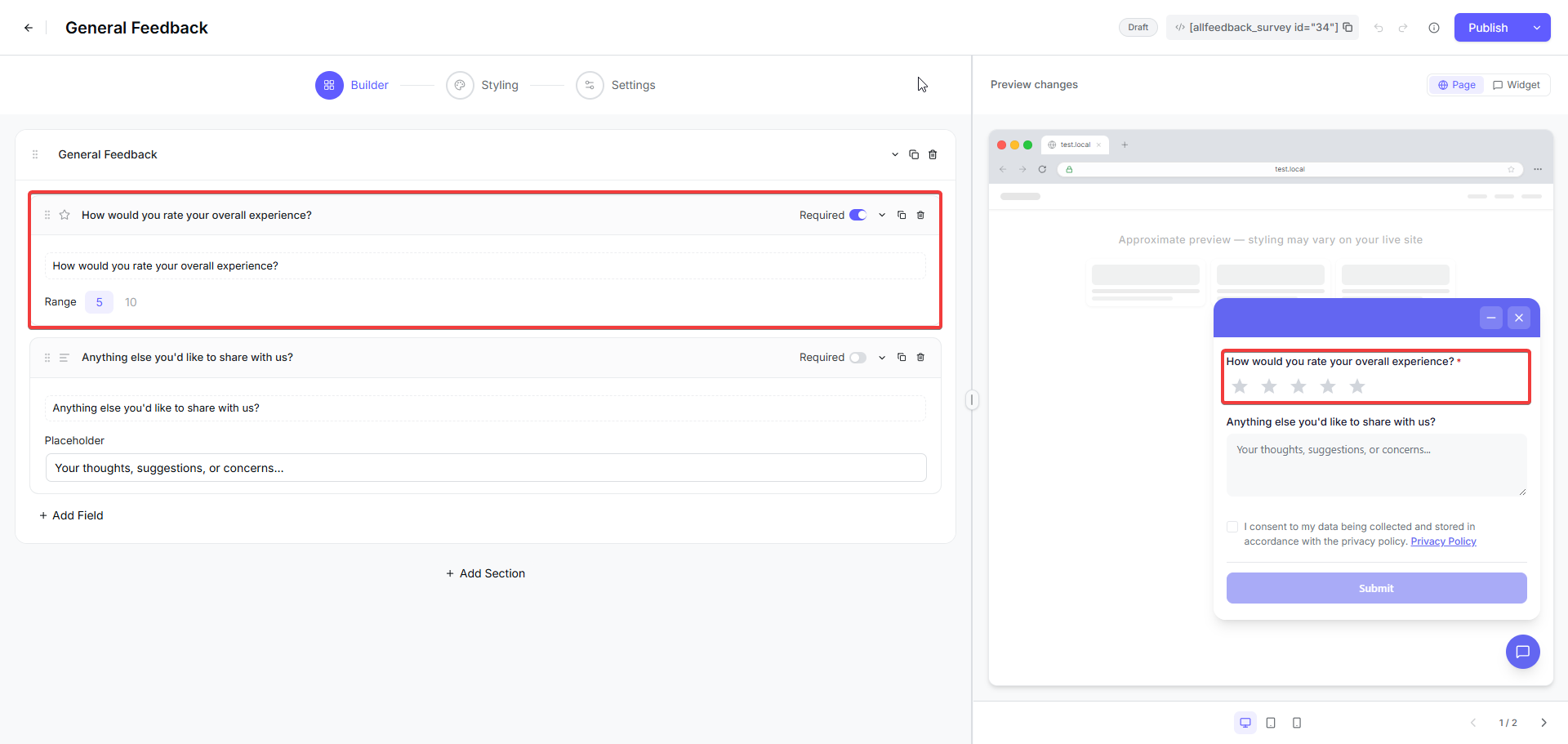Click the preview textarea for thoughts
The image size is (1568, 744).
[1376, 465]
